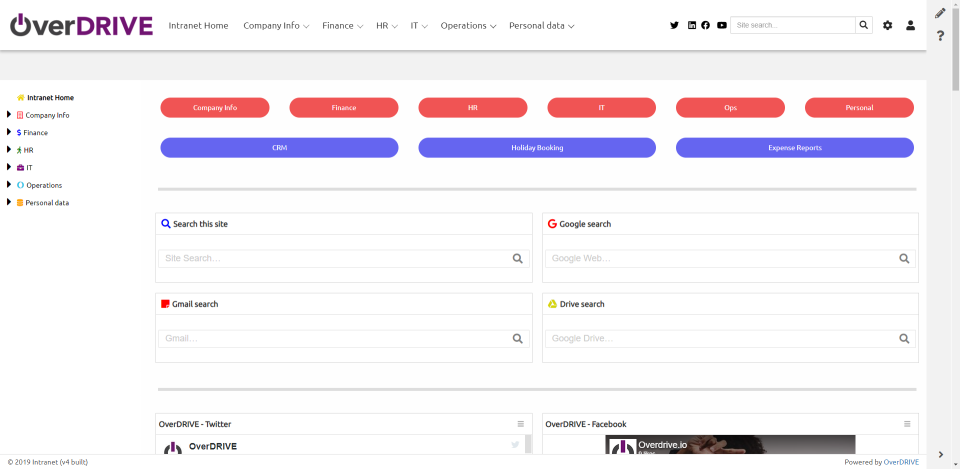This screenshot has width=960, height=469.
Task: Click the magnifier in Search this site box
Action: point(517,258)
